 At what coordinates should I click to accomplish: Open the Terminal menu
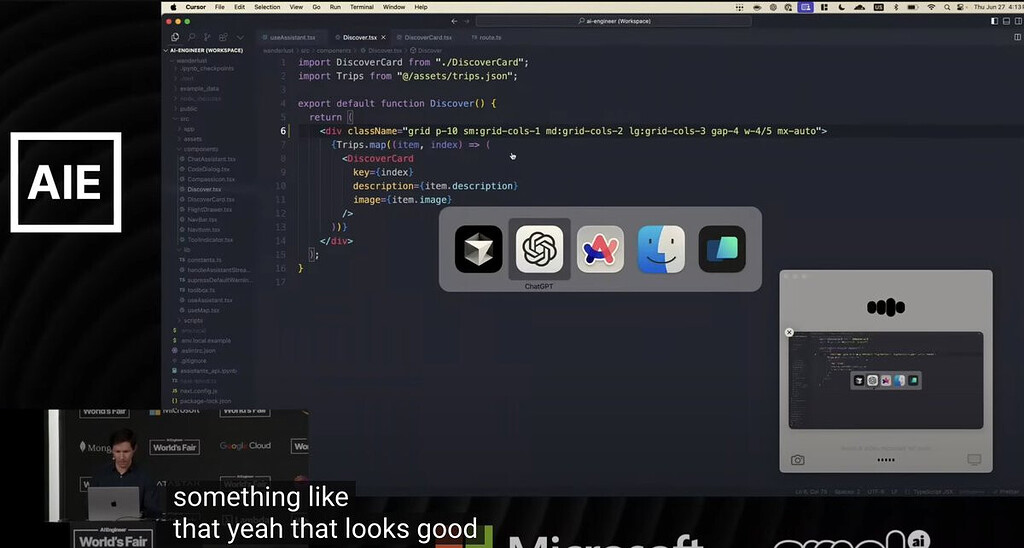(x=362, y=7)
